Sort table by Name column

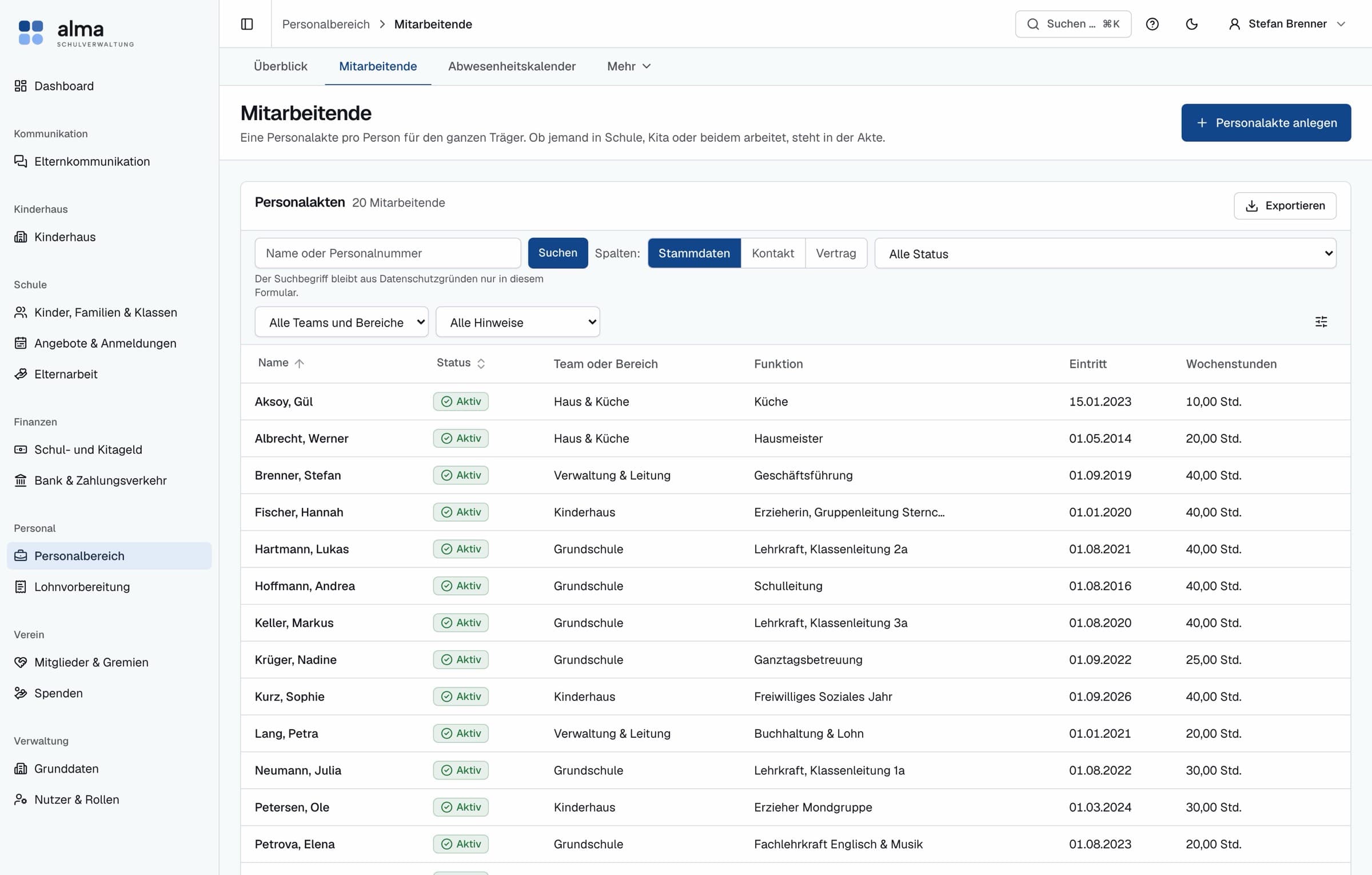point(281,363)
